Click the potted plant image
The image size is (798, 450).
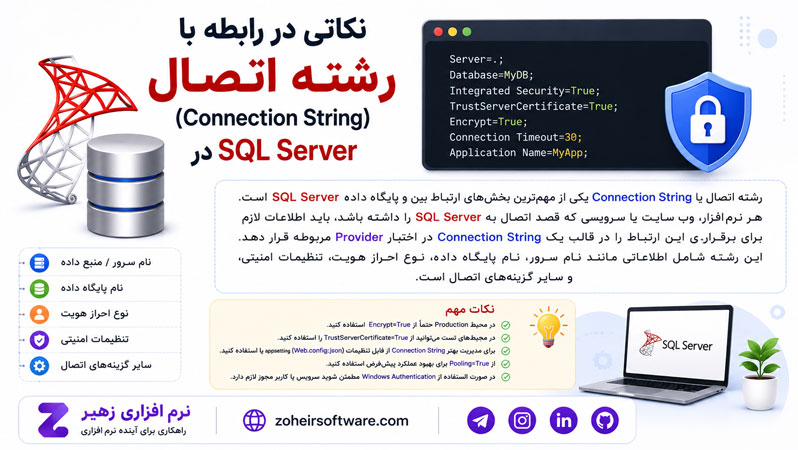coord(759,373)
